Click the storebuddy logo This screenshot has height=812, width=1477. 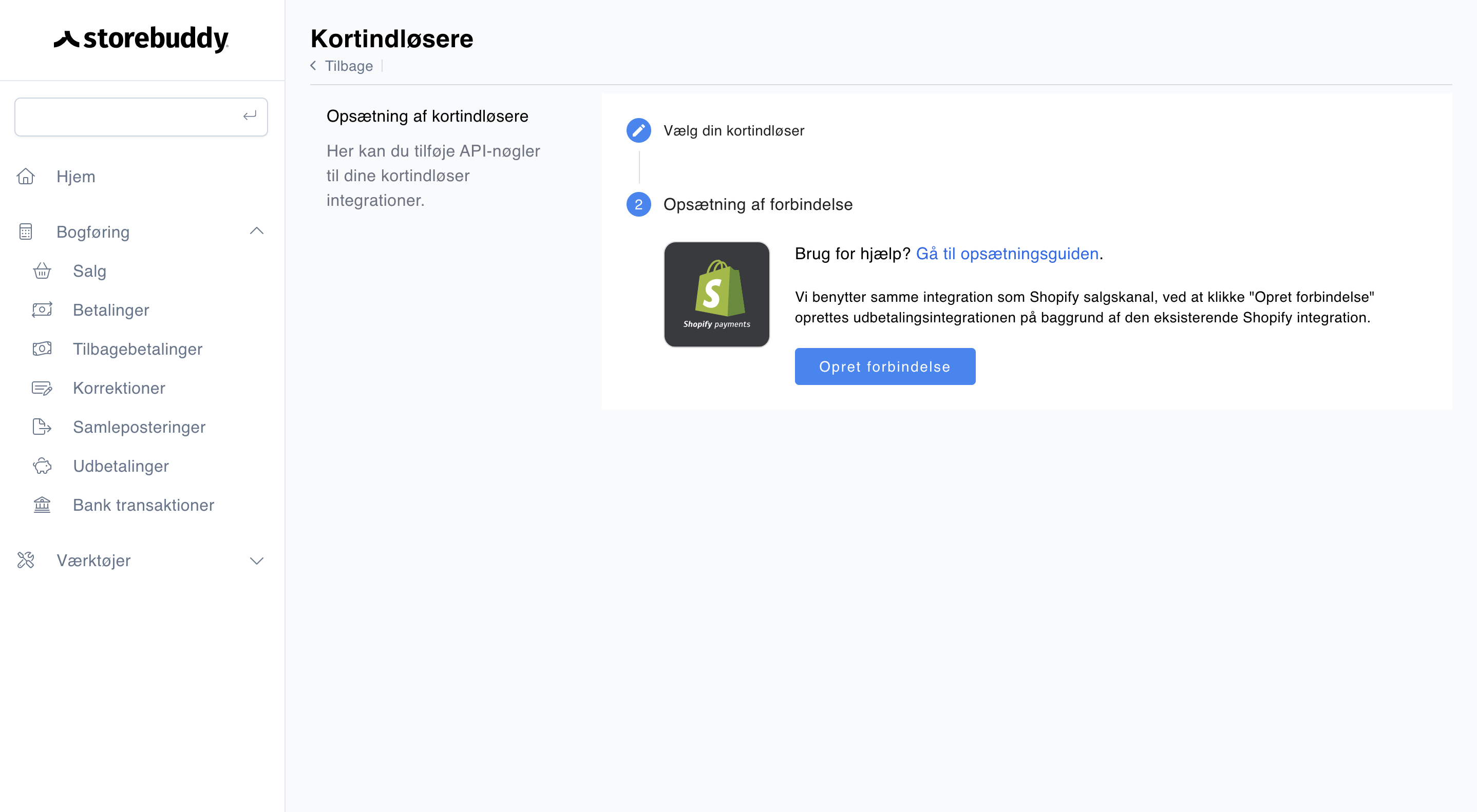point(142,39)
